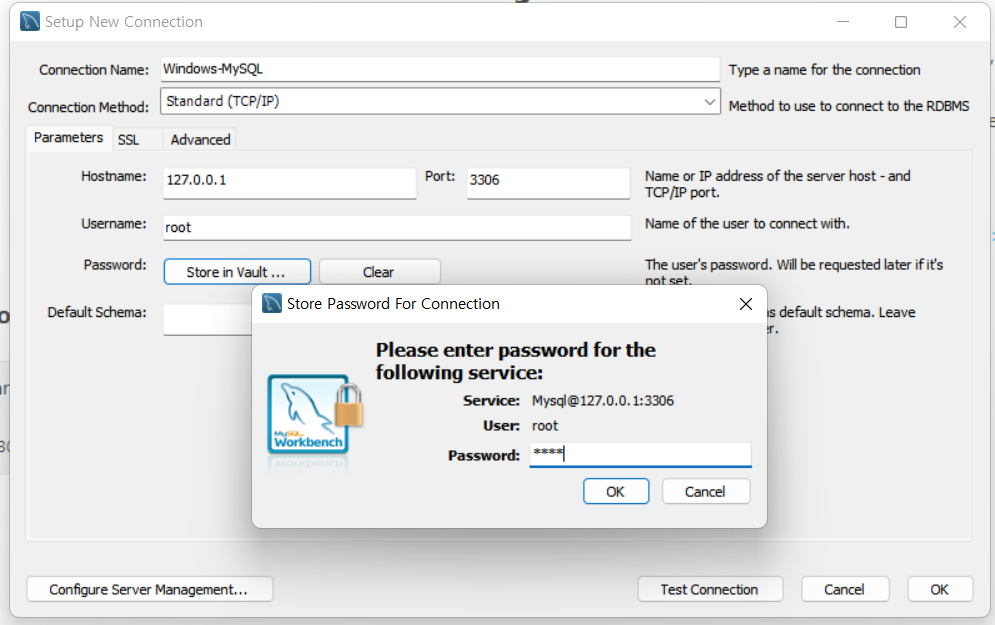This screenshot has width=995, height=625.
Task: Click the MySQL Workbench icon in Setup New Connection title bar
Action: [30, 22]
